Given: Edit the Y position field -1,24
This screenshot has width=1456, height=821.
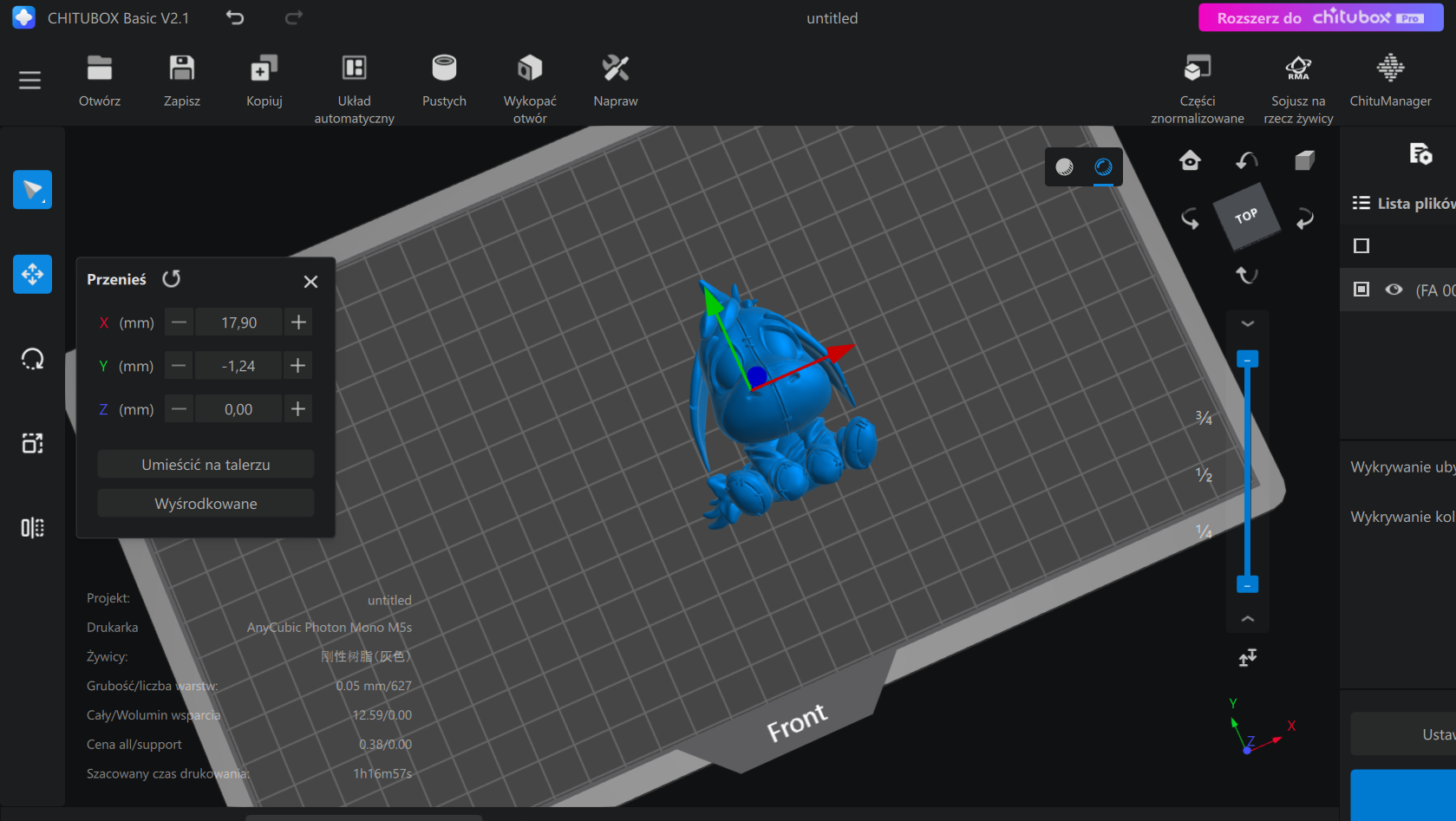Looking at the screenshot, I should click(238, 366).
